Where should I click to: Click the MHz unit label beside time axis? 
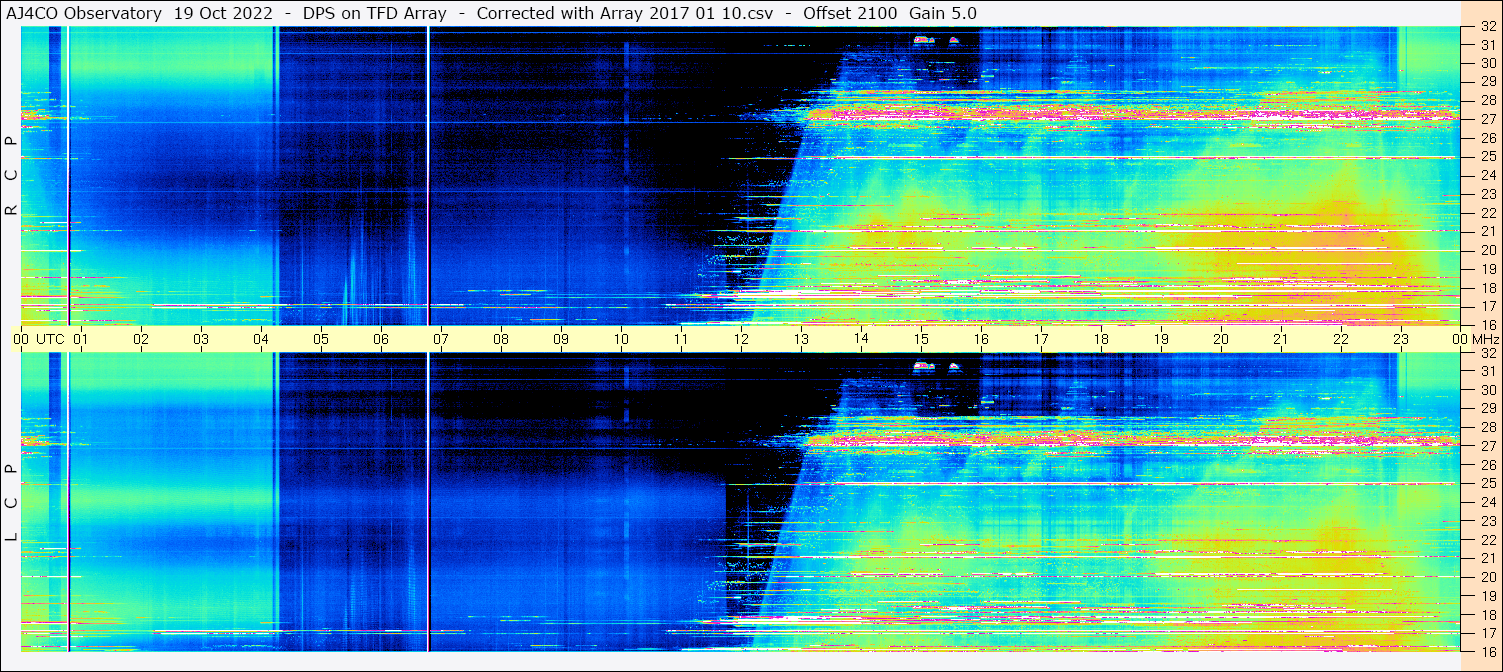pyautogui.click(x=1484, y=339)
